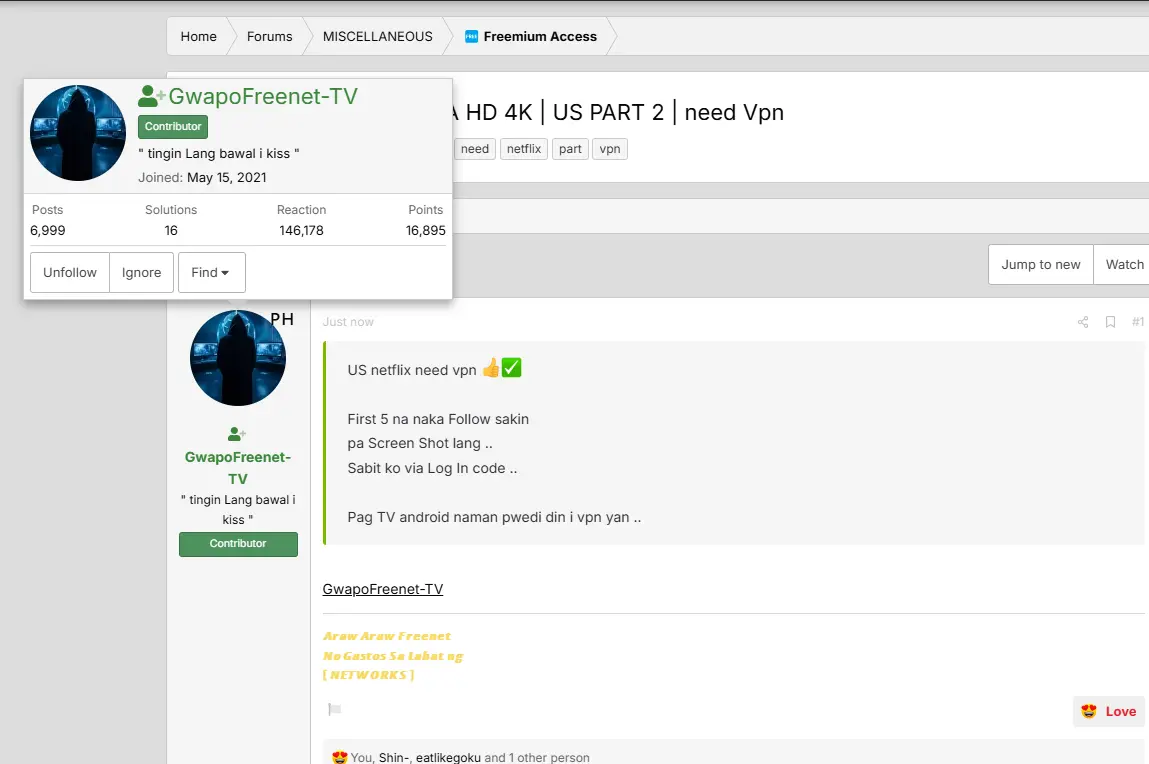Screen dimensions: 1149x764
Task: Click follow-user icon under post avatar
Action: [x=237, y=434]
